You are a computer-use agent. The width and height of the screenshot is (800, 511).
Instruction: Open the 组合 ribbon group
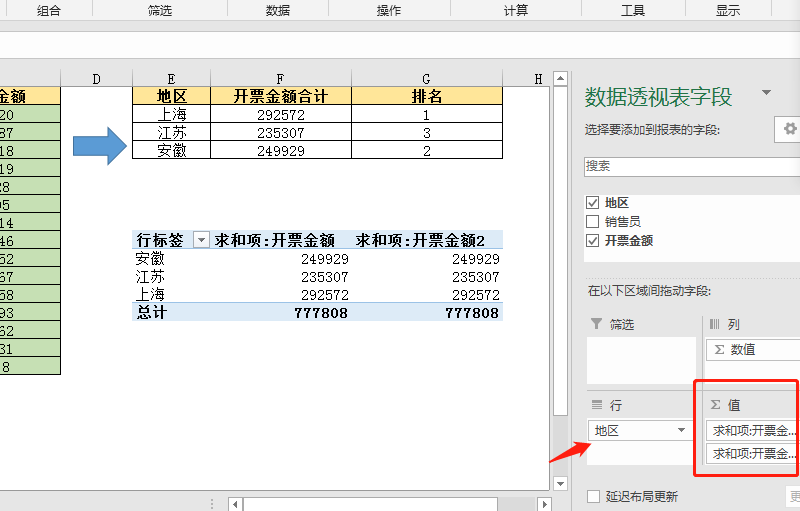48,10
